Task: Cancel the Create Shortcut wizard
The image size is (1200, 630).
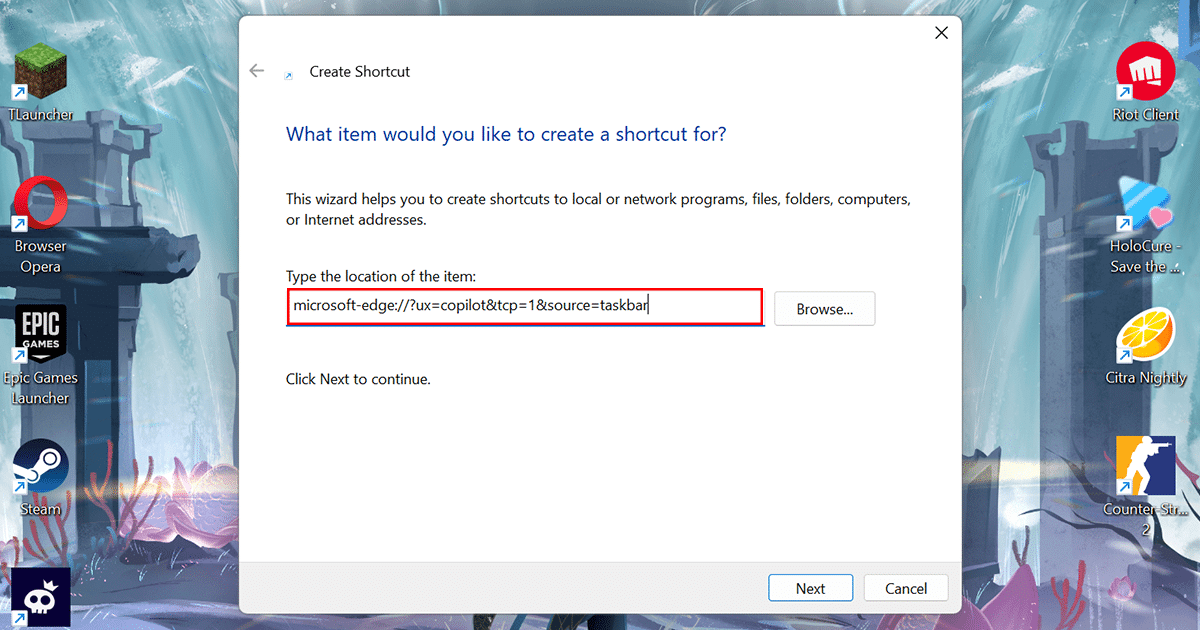Action: pos(906,588)
